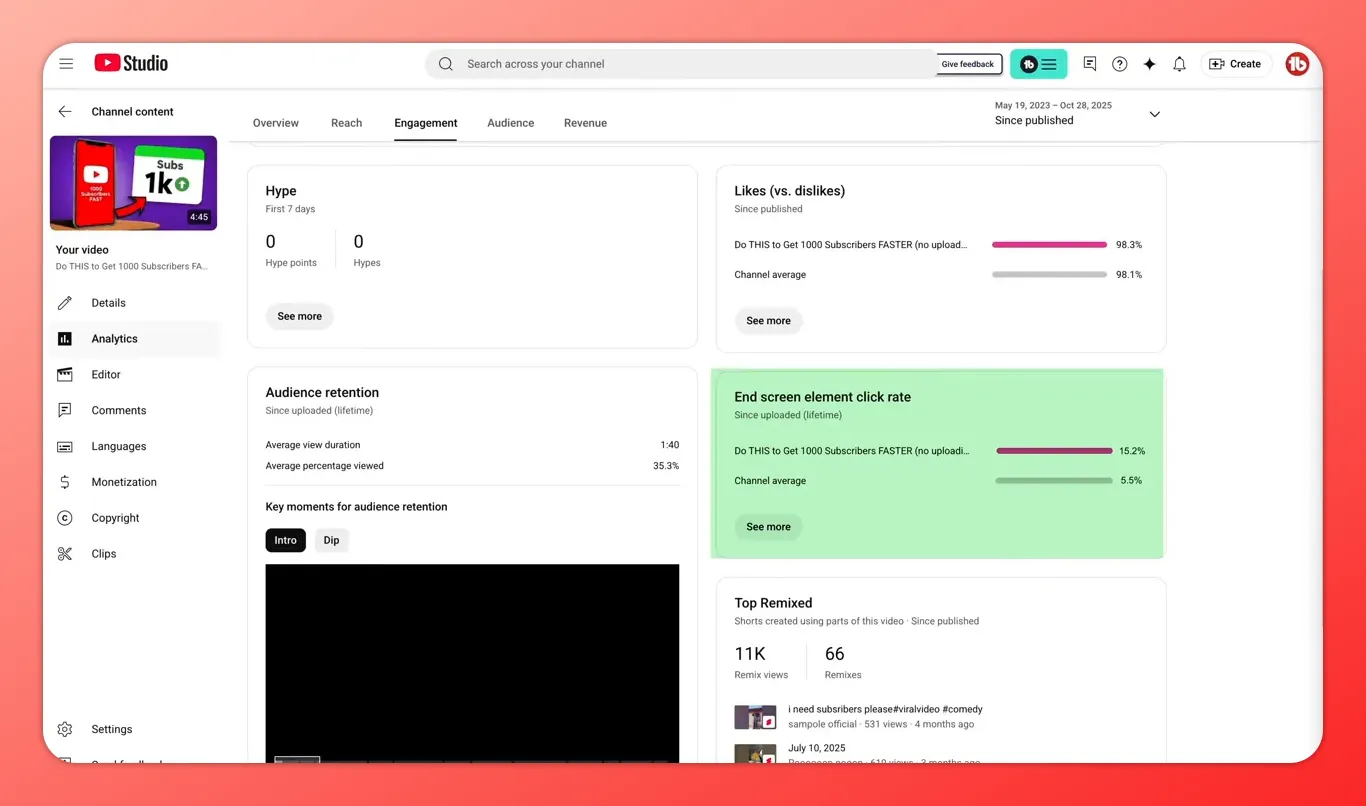
Task: Click See more in Likes card
Action: click(x=768, y=321)
